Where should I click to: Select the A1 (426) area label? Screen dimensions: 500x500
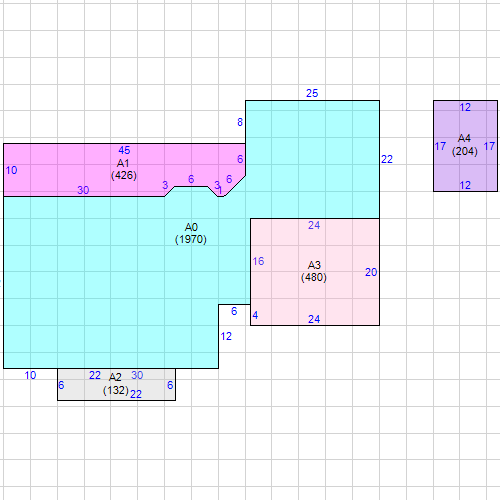point(124,169)
